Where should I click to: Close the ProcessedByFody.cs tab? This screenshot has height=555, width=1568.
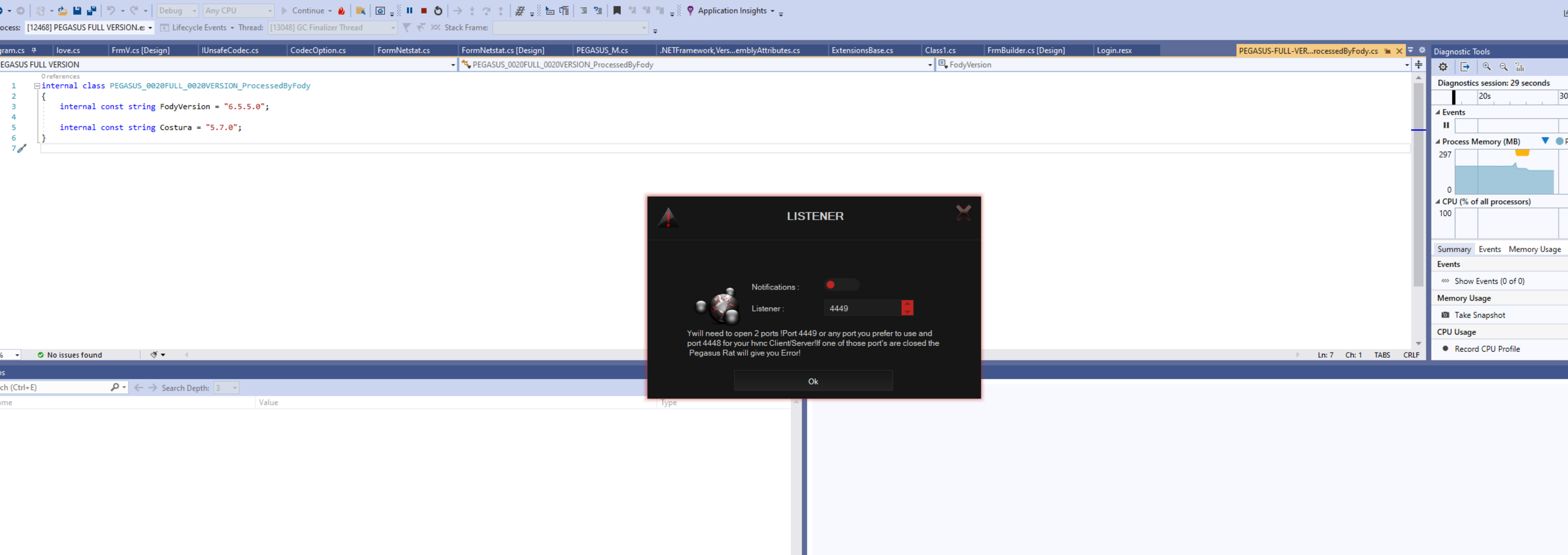1399,51
